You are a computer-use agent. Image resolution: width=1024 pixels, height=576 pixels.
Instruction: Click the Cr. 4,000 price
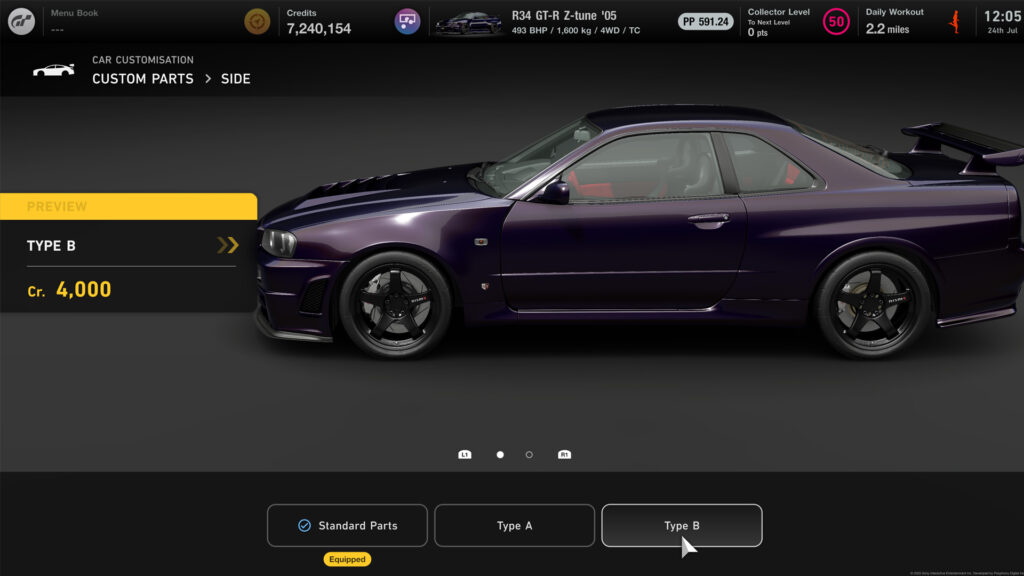tap(69, 289)
